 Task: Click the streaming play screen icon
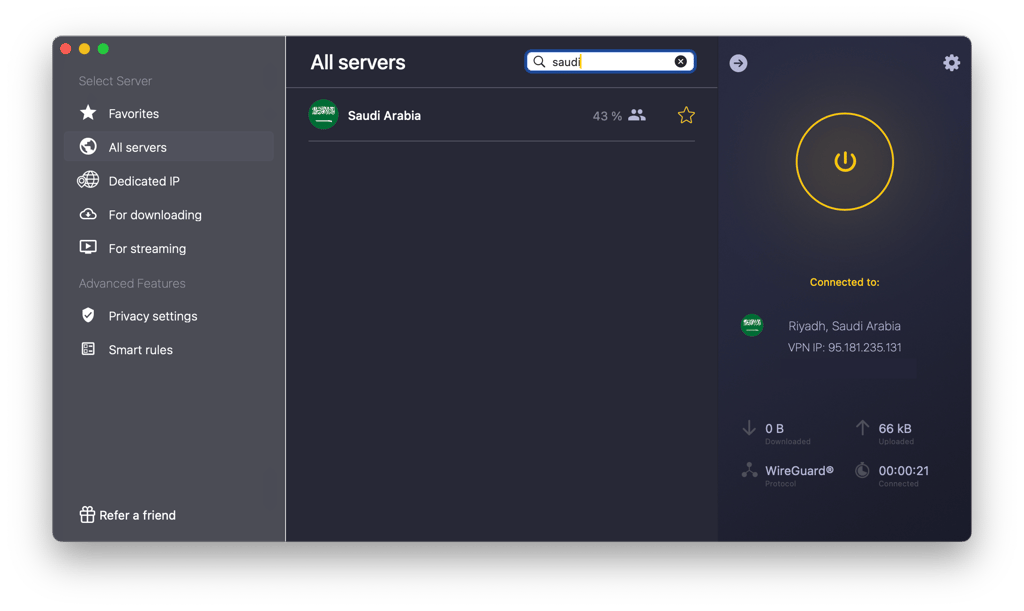click(88, 247)
